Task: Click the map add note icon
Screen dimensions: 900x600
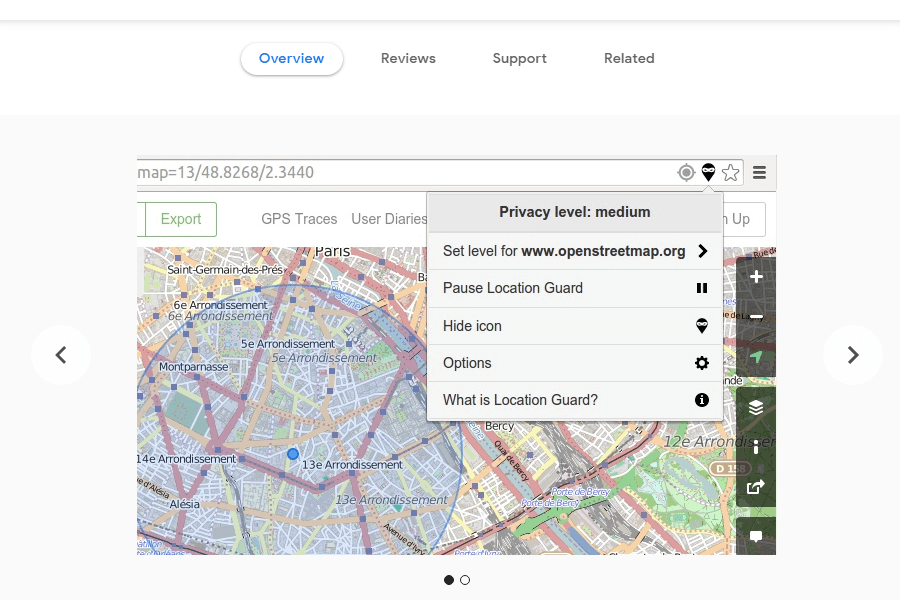Action: click(x=756, y=536)
